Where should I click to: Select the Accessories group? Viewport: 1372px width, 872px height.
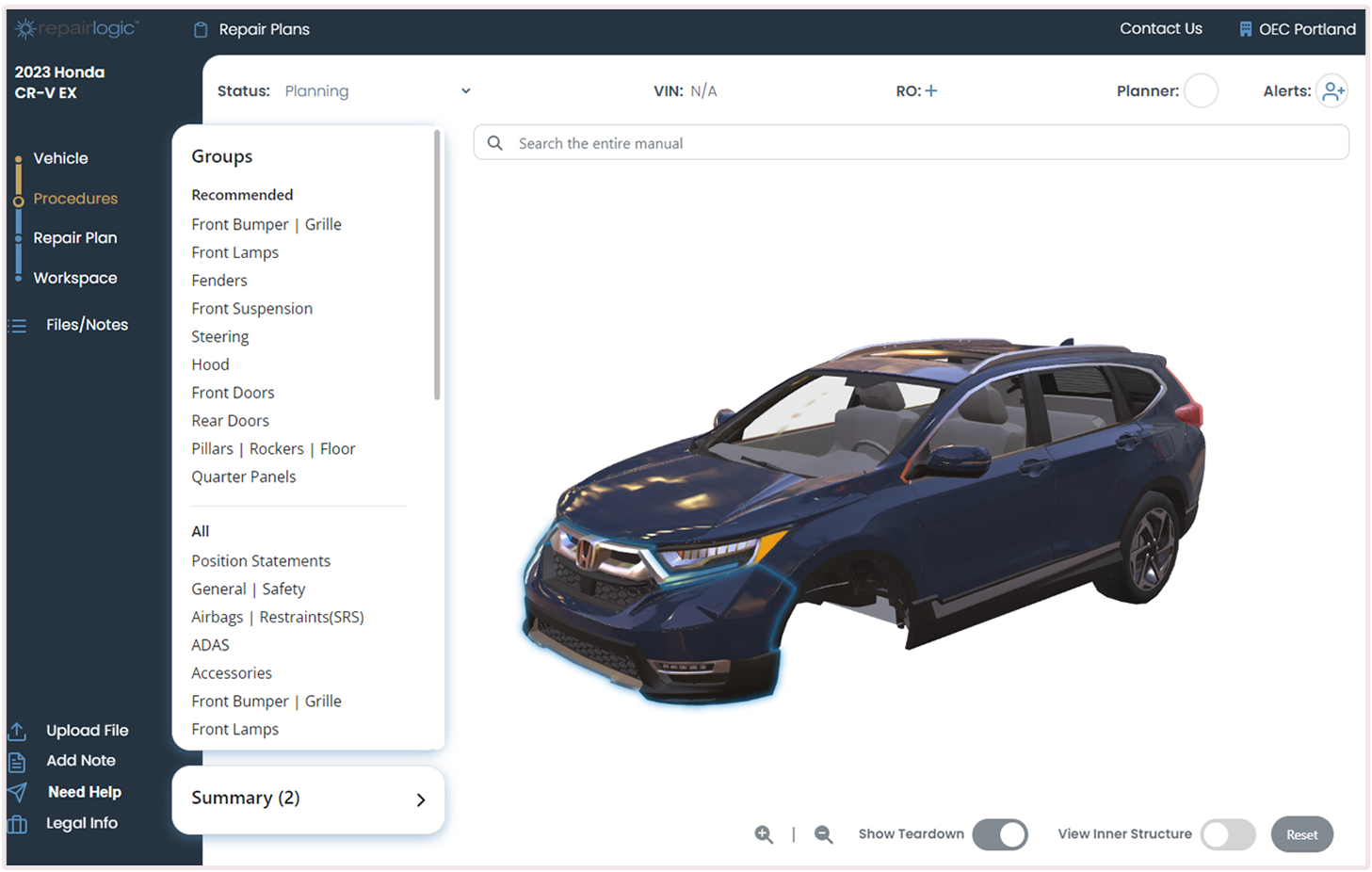[232, 673]
